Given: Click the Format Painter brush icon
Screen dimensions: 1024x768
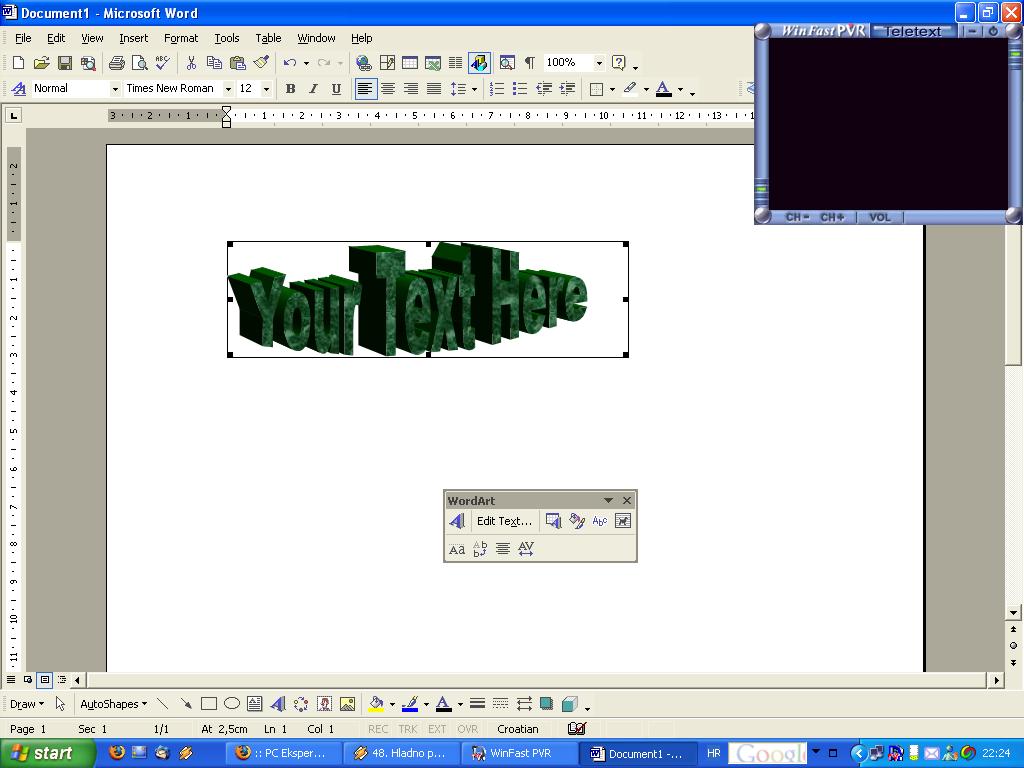Looking at the screenshot, I should click(x=261, y=63).
